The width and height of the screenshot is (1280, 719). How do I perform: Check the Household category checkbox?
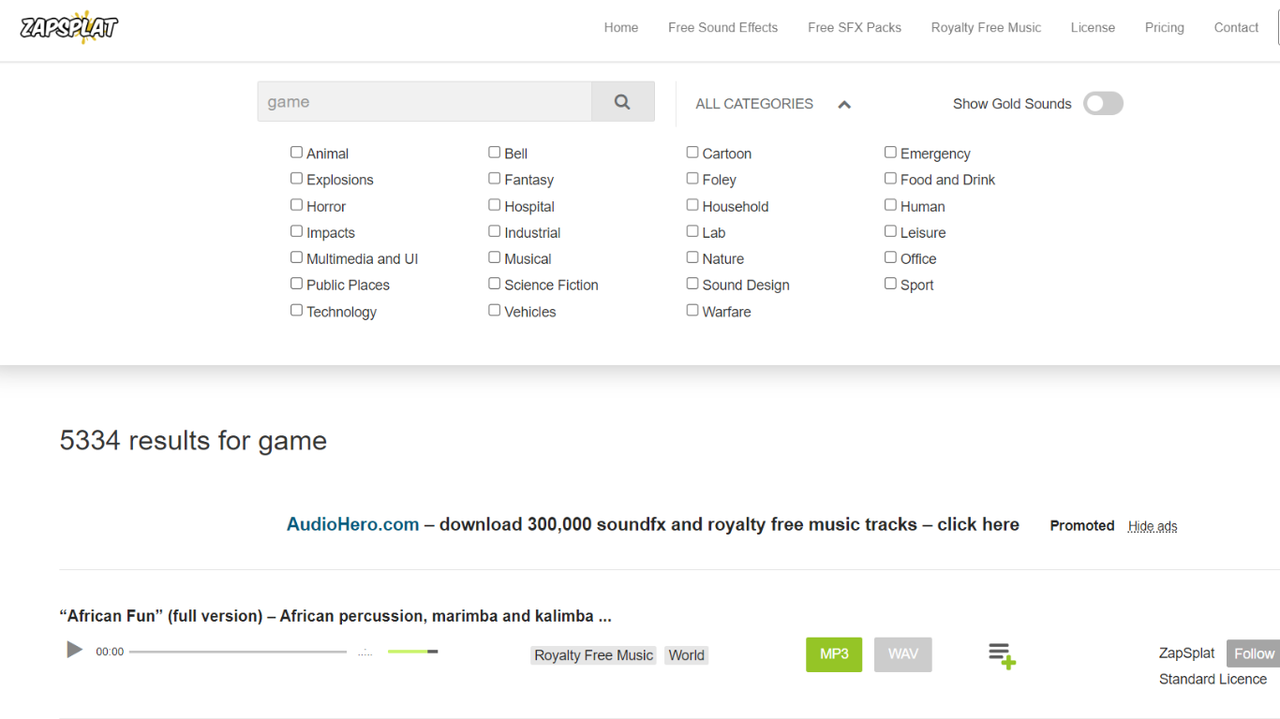692,205
